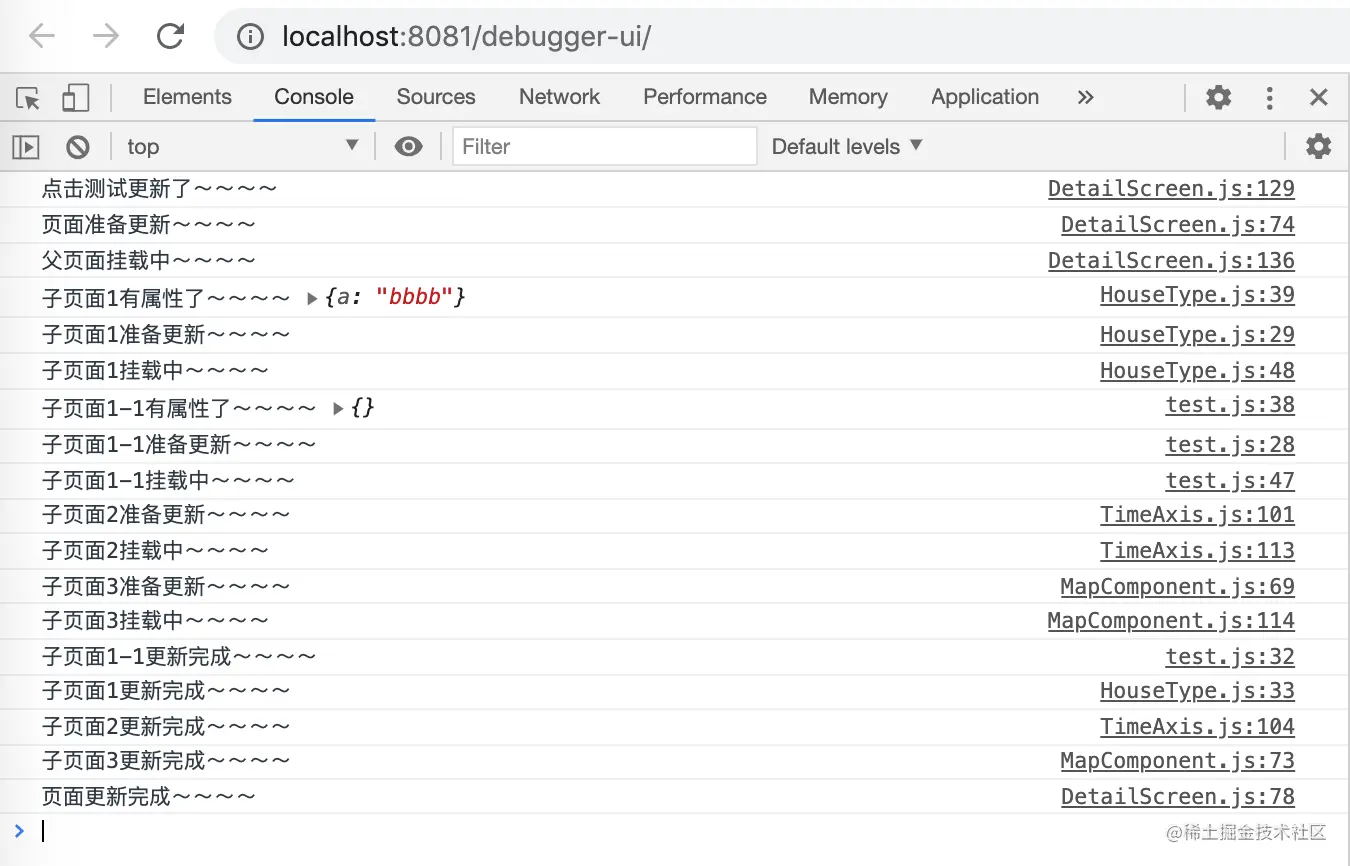Expand the empty {} logged object
The width and height of the screenshot is (1350, 866).
point(339,408)
